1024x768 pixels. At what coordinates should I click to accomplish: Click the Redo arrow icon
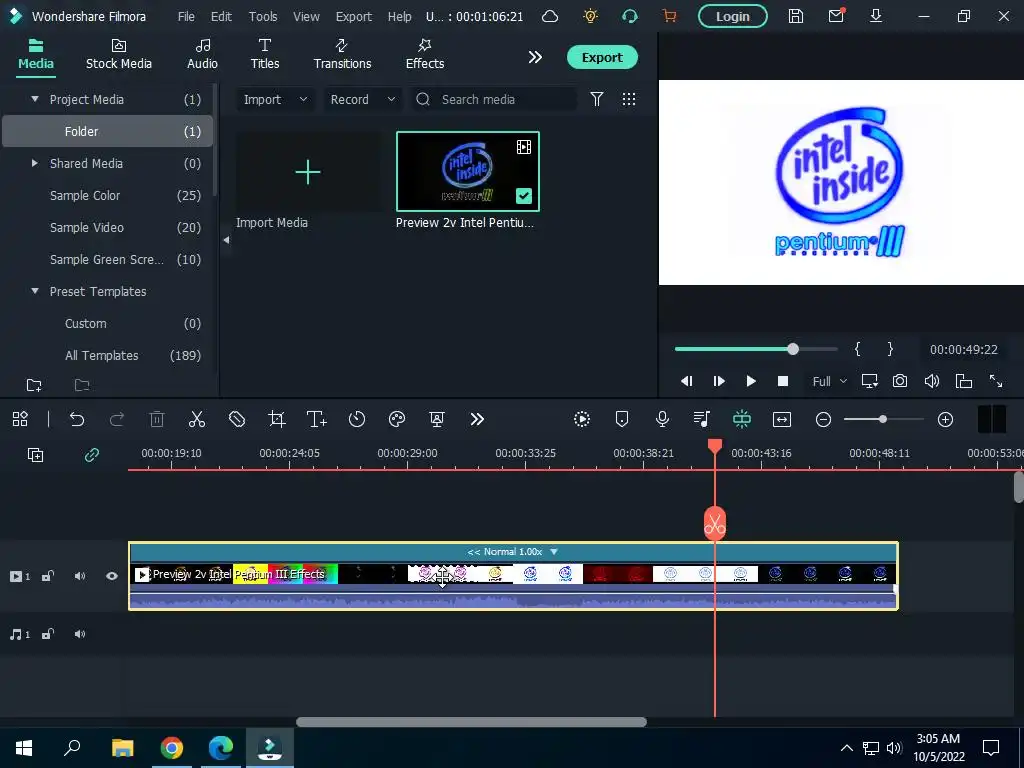(x=117, y=419)
